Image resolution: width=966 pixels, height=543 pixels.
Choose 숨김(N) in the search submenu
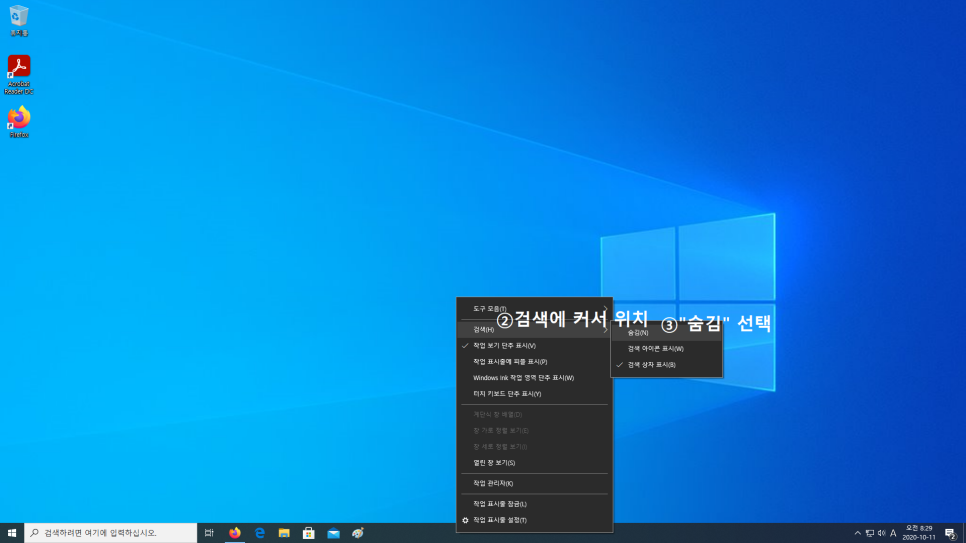[x=667, y=333]
